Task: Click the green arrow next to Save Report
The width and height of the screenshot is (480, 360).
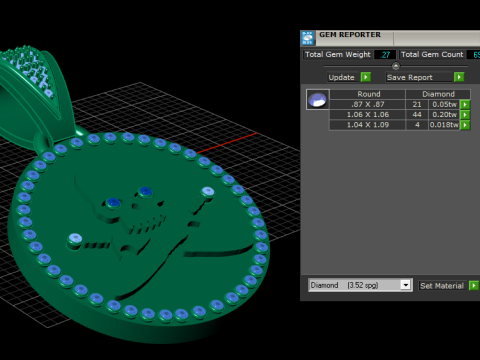Action: (459, 77)
